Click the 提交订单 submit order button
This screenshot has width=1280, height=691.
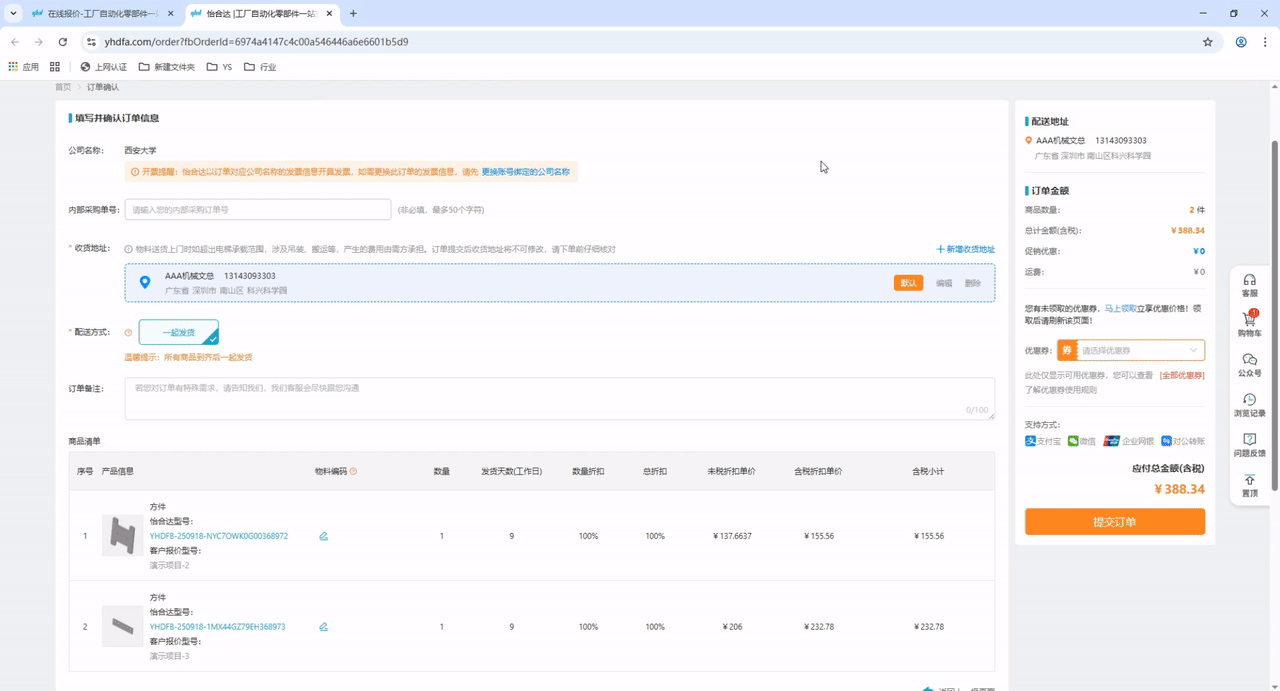(x=1114, y=522)
